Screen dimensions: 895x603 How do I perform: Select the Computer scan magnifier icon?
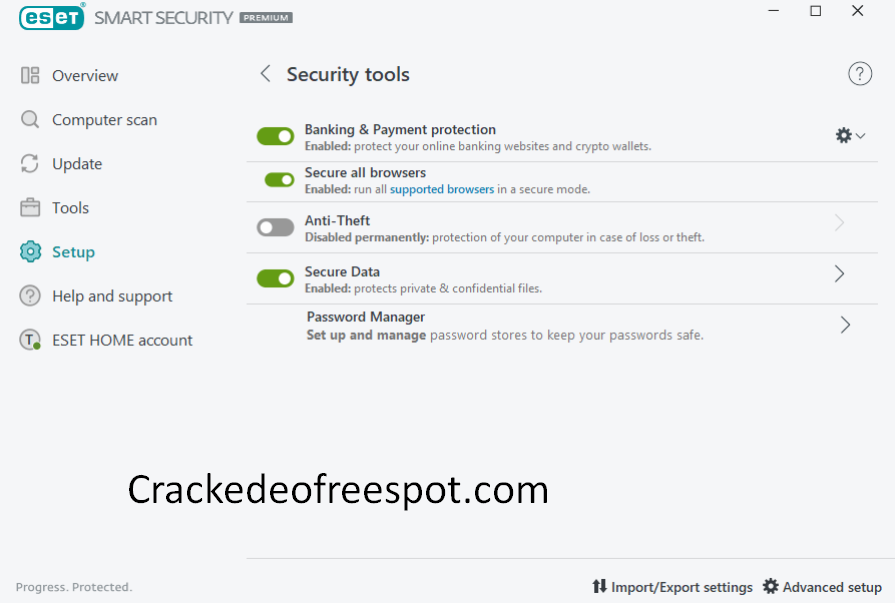(x=28, y=119)
